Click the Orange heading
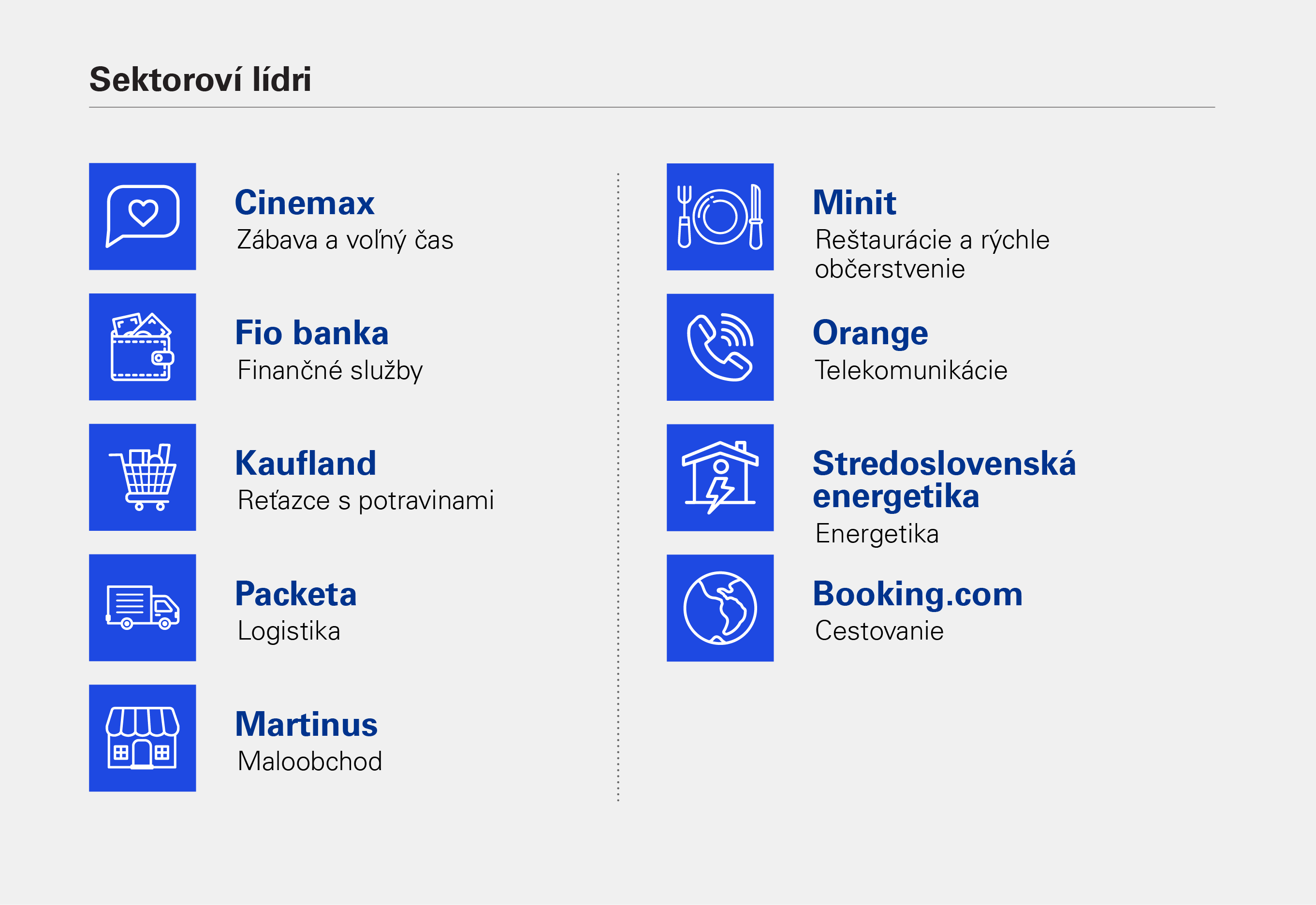Viewport: 1316px width, 905px height. pyautogui.click(x=870, y=334)
